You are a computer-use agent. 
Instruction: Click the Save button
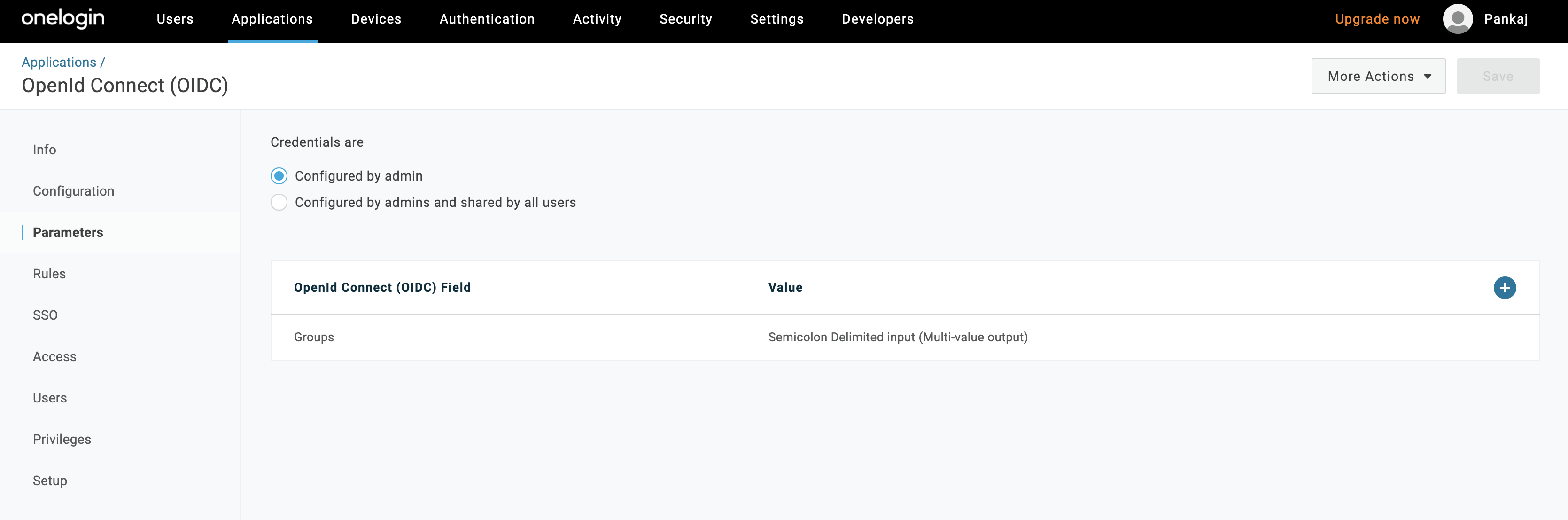click(1498, 76)
